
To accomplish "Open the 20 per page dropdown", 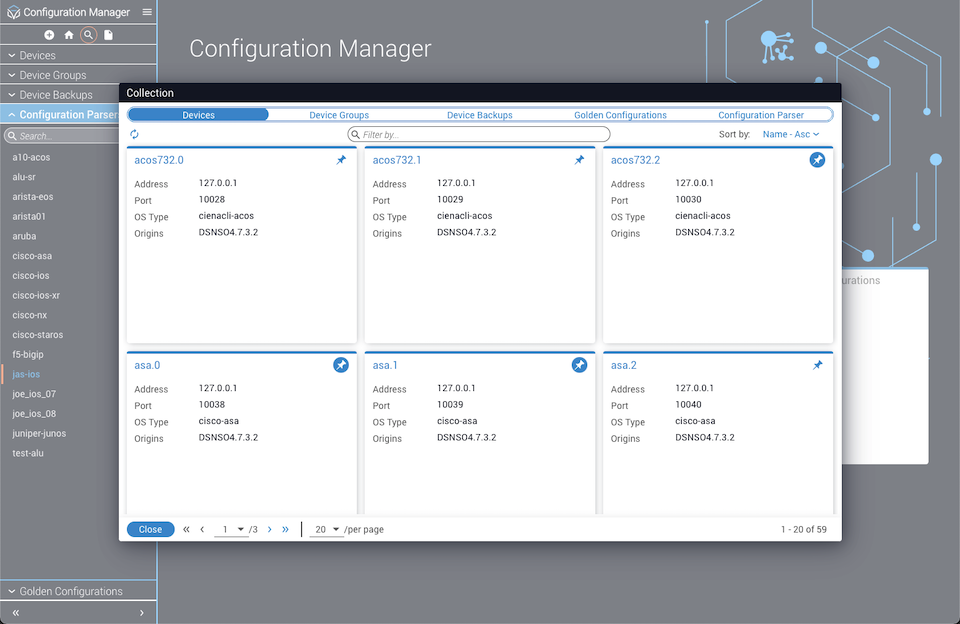I will 325,529.
